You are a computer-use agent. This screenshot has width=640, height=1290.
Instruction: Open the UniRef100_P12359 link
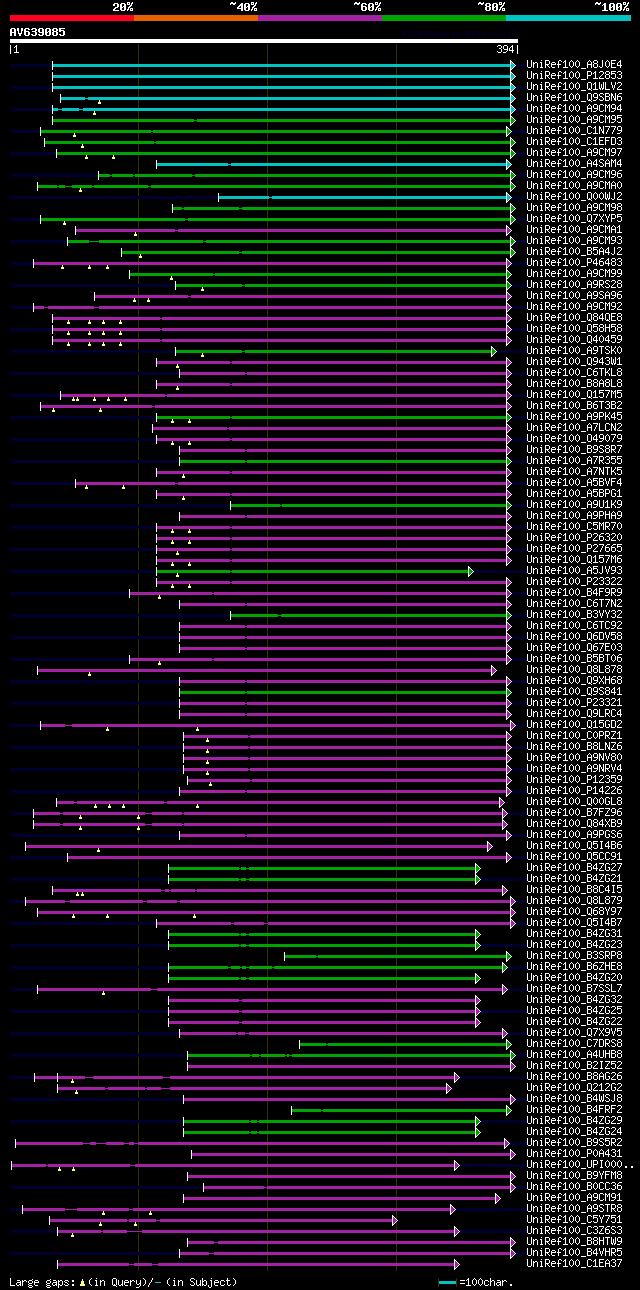pyautogui.click(x=573, y=779)
